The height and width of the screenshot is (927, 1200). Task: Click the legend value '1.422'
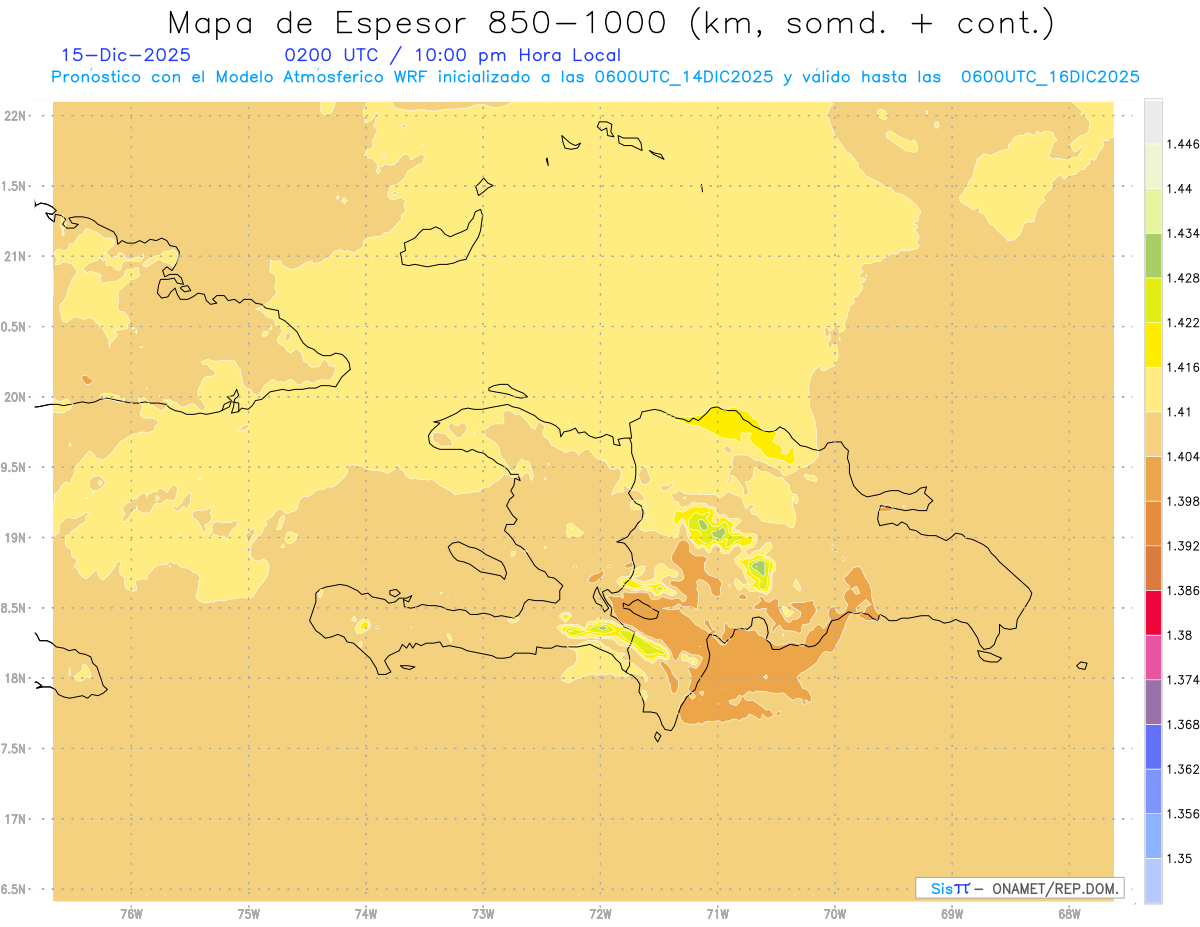pos(1182,323)
